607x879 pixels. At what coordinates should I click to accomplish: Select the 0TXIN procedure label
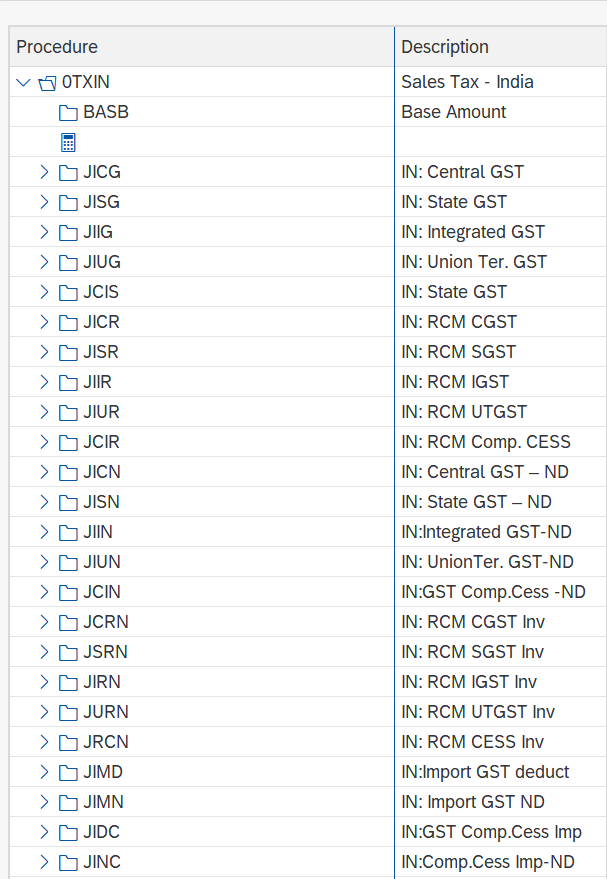(86, 82)
